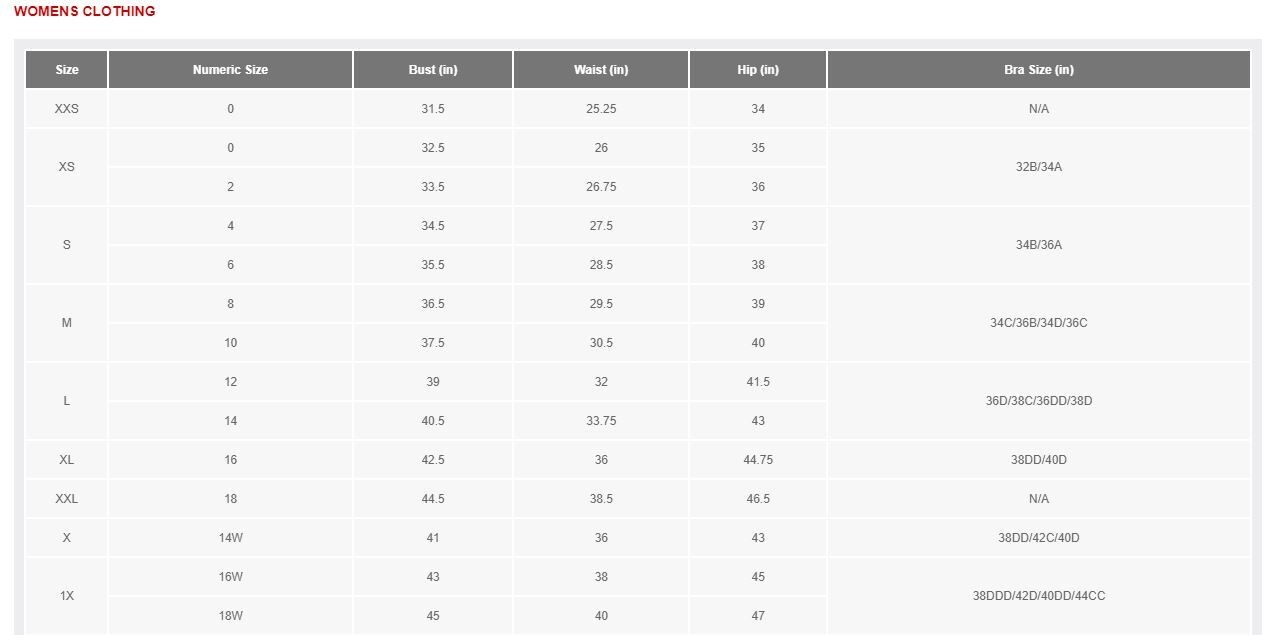Click the Numeric Size column header
The height and width of the screenshot is (635, 1276).
coord(230,70)
